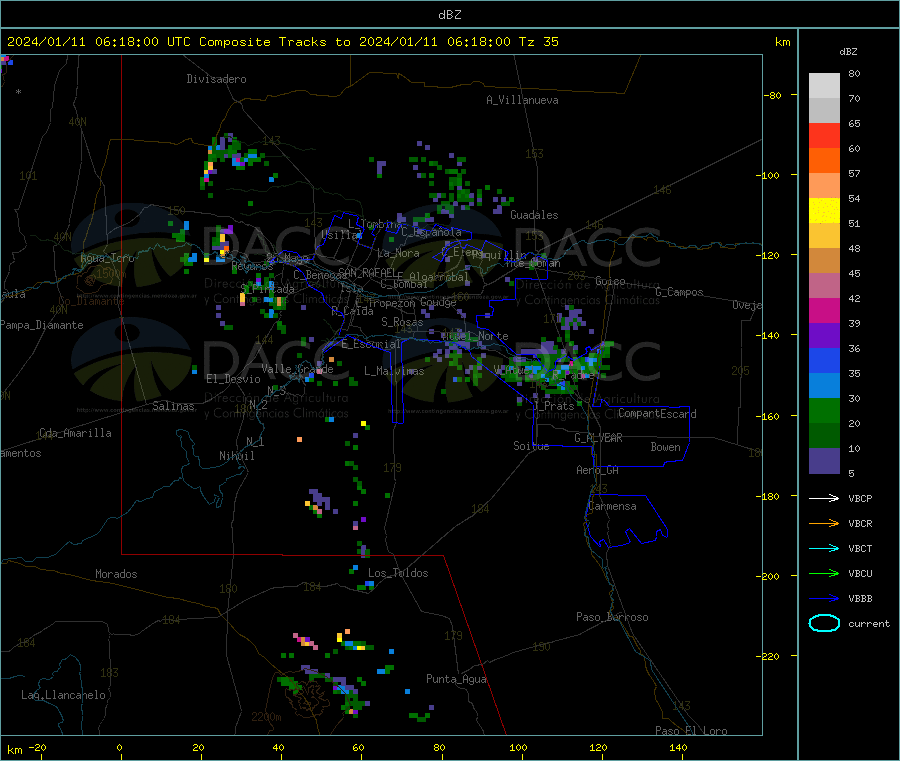
Task: Click the 'Salinas' map label
Action: pyautogui.click(x=173, y=406)
